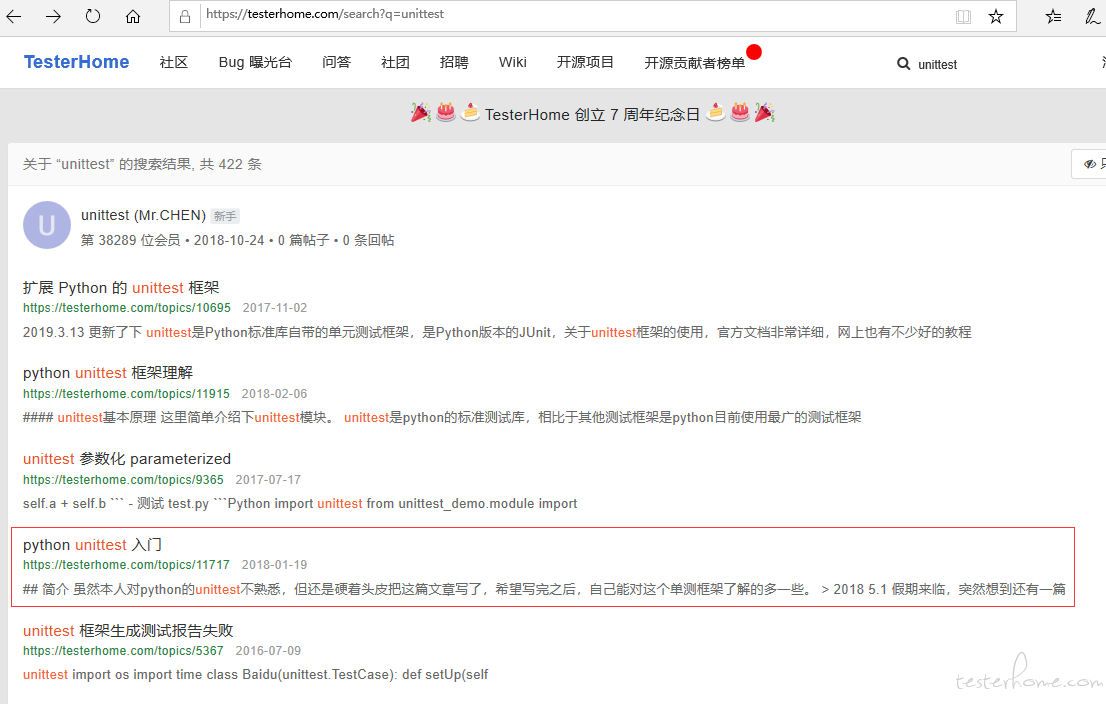Open URL link topics/9365
This screenshot has height=704, width=1106.
[123, 480]
